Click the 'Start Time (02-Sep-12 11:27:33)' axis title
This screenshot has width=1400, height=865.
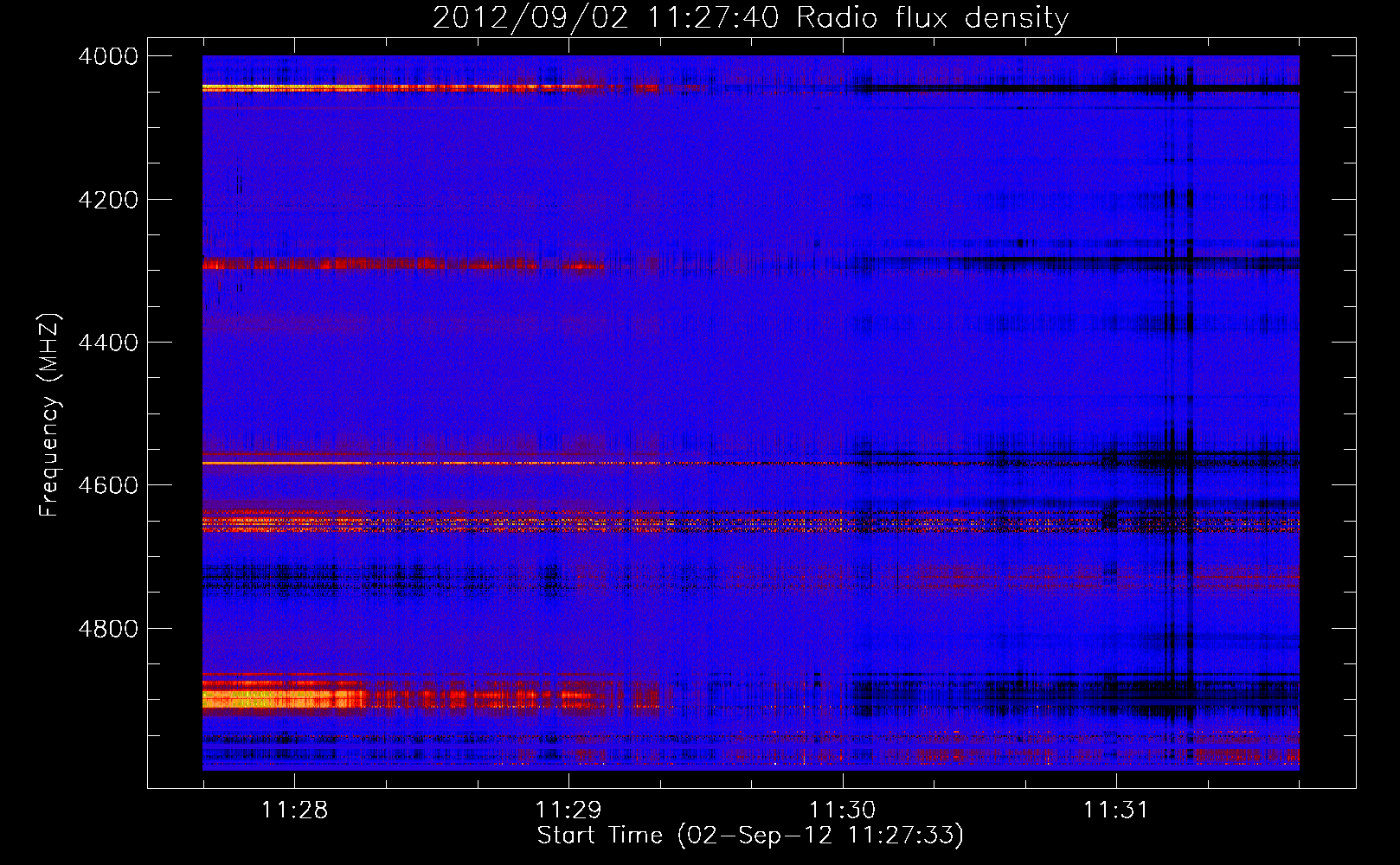(750, 836)
